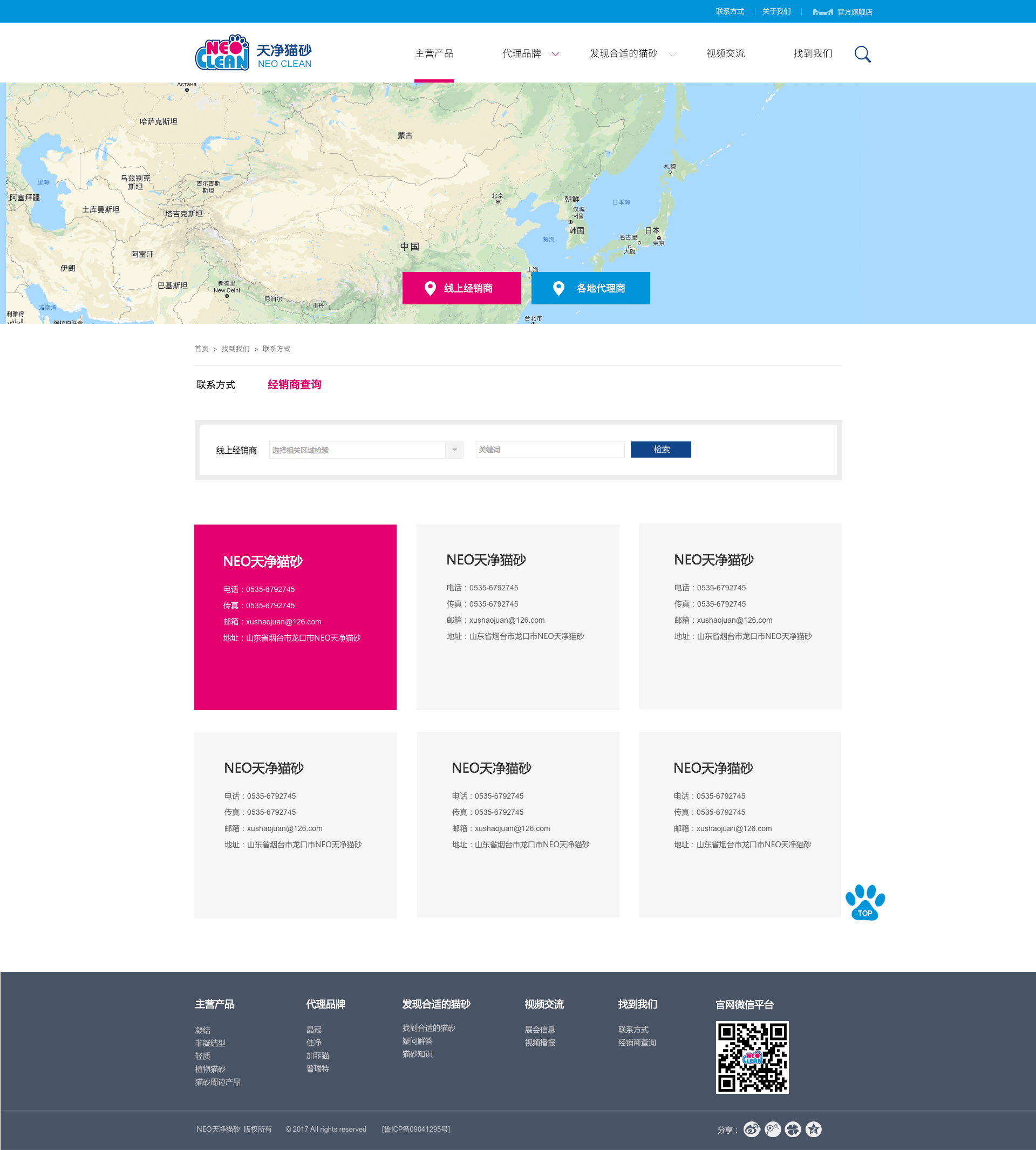
Task: Click 联系方式 link in top bar
Action: [730, 11]
